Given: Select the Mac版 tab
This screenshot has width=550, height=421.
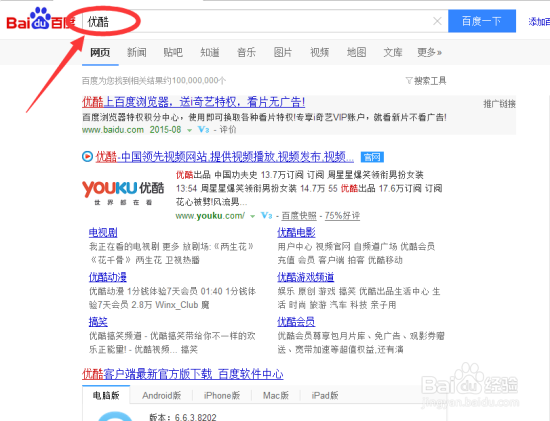Looking at the screenshot, I should [276, 396].
